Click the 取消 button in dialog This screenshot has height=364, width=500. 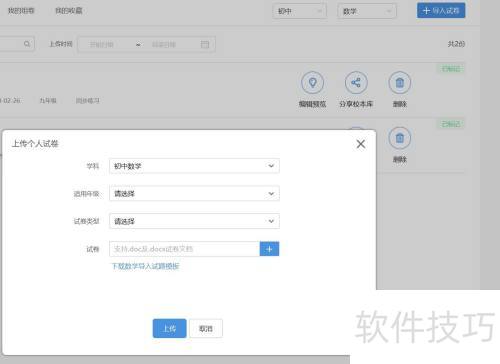click(x=206, y=328)
